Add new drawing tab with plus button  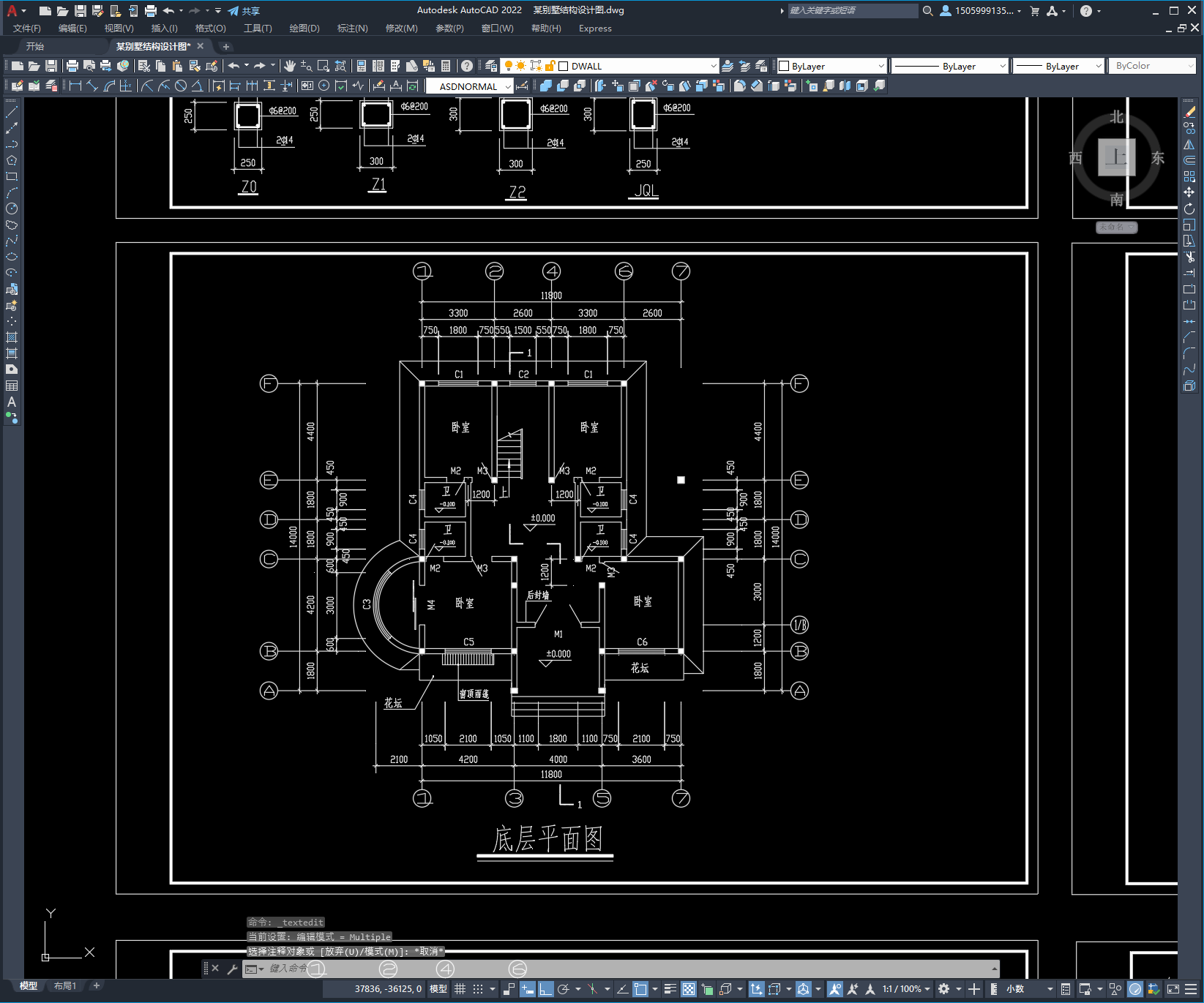(x=226, y=46)
